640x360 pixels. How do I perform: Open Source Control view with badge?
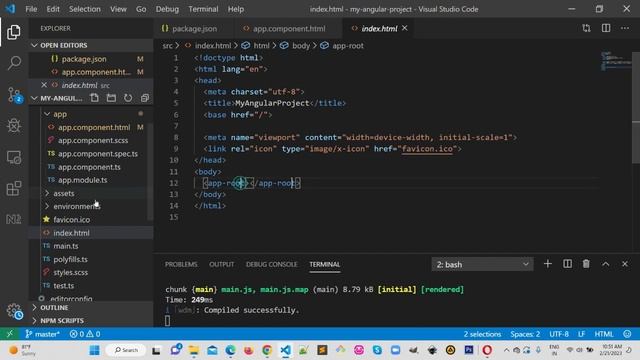point(14,95)
